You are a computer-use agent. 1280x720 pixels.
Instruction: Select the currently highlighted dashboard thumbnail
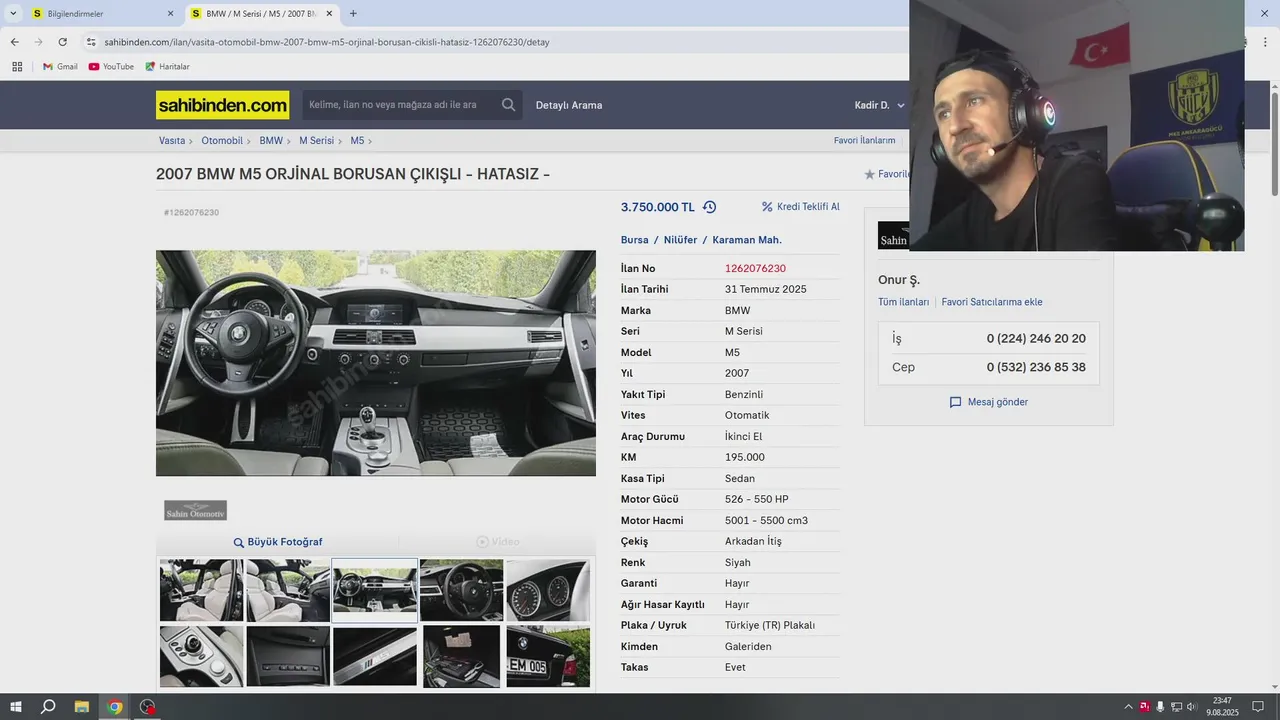[375, 590]
